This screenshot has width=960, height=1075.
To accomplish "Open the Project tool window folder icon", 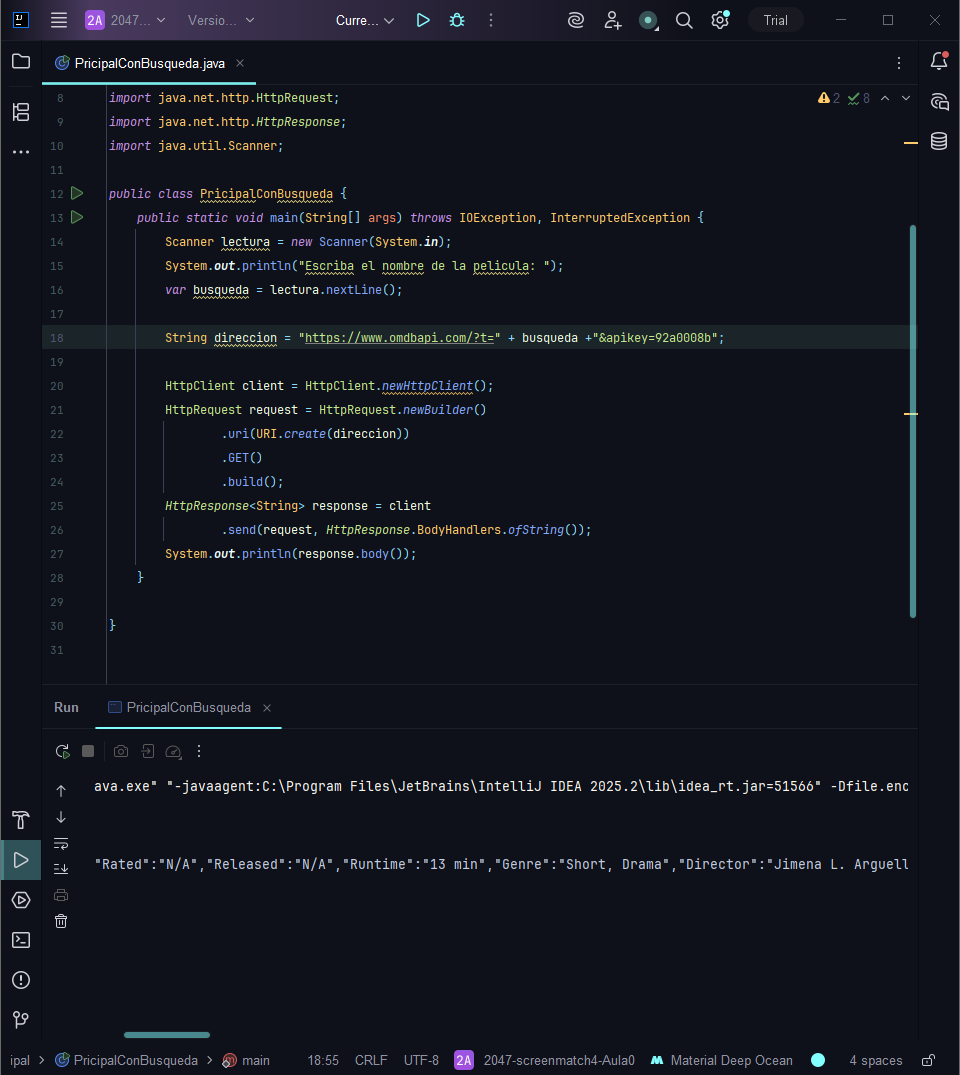I will point(21,61).
